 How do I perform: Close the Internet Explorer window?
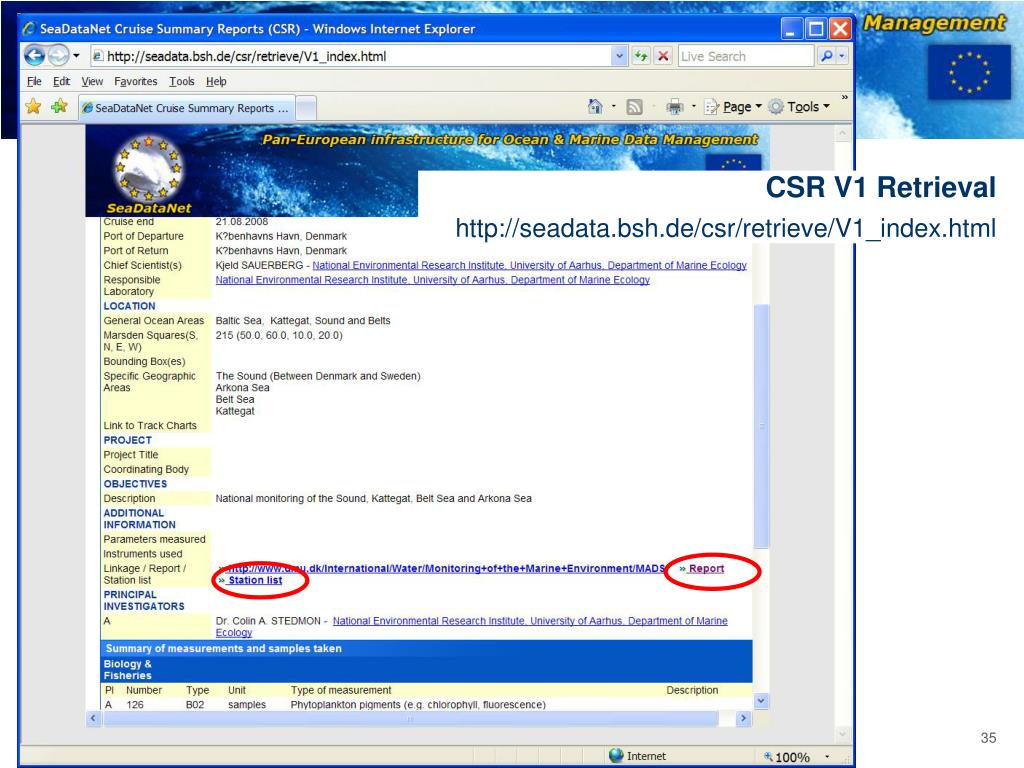(x=840, y=29)
